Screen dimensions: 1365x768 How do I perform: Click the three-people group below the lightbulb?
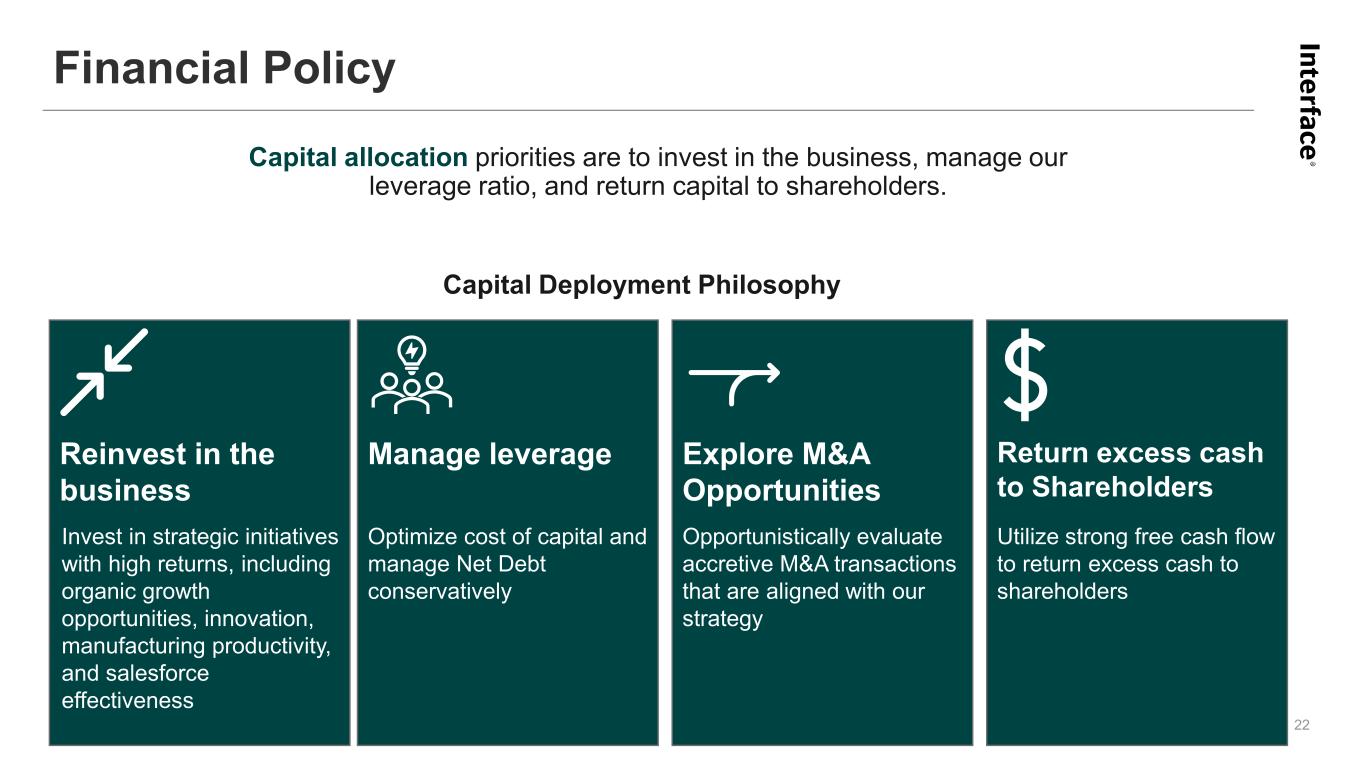[411, 393]
